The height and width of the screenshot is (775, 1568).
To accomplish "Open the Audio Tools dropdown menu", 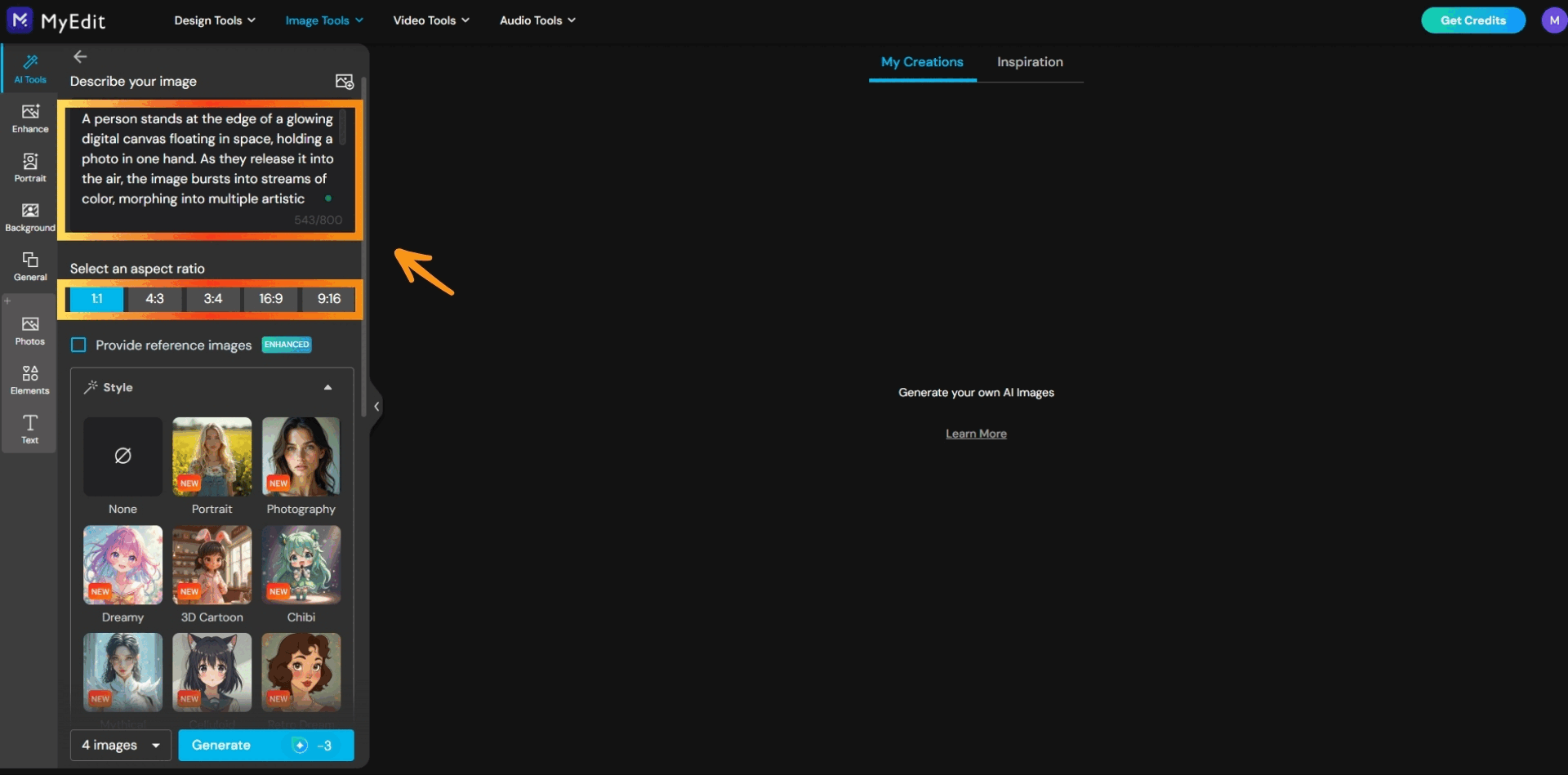I will coord(537,20).
